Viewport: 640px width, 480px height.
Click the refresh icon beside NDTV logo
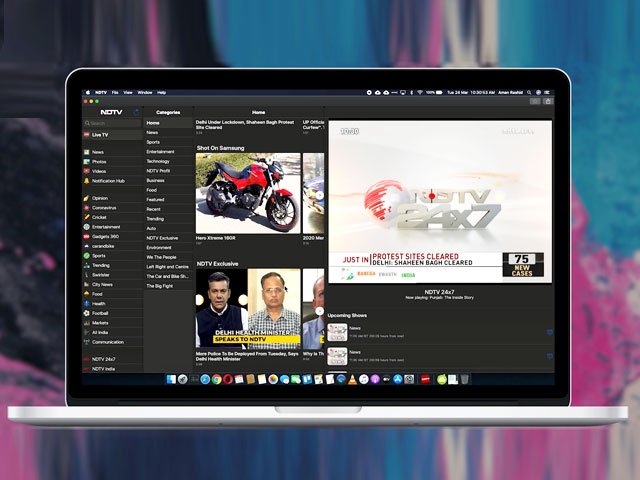(x=136, y=112)
